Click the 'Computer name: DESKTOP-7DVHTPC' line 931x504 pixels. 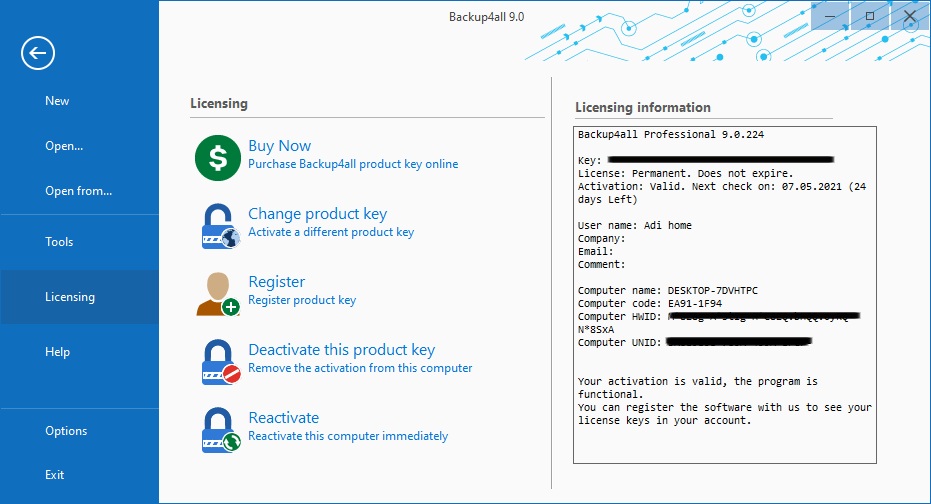point(667,291)
